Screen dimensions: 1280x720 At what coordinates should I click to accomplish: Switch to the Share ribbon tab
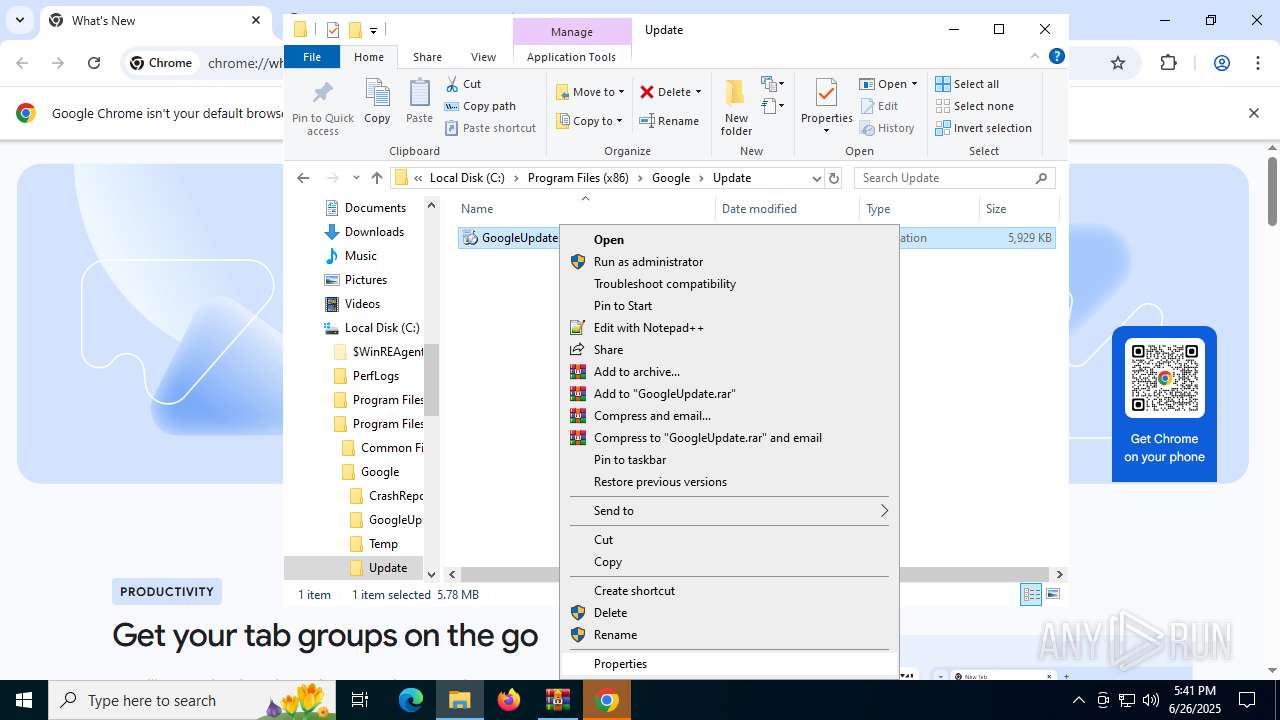(x=427, y=57)
